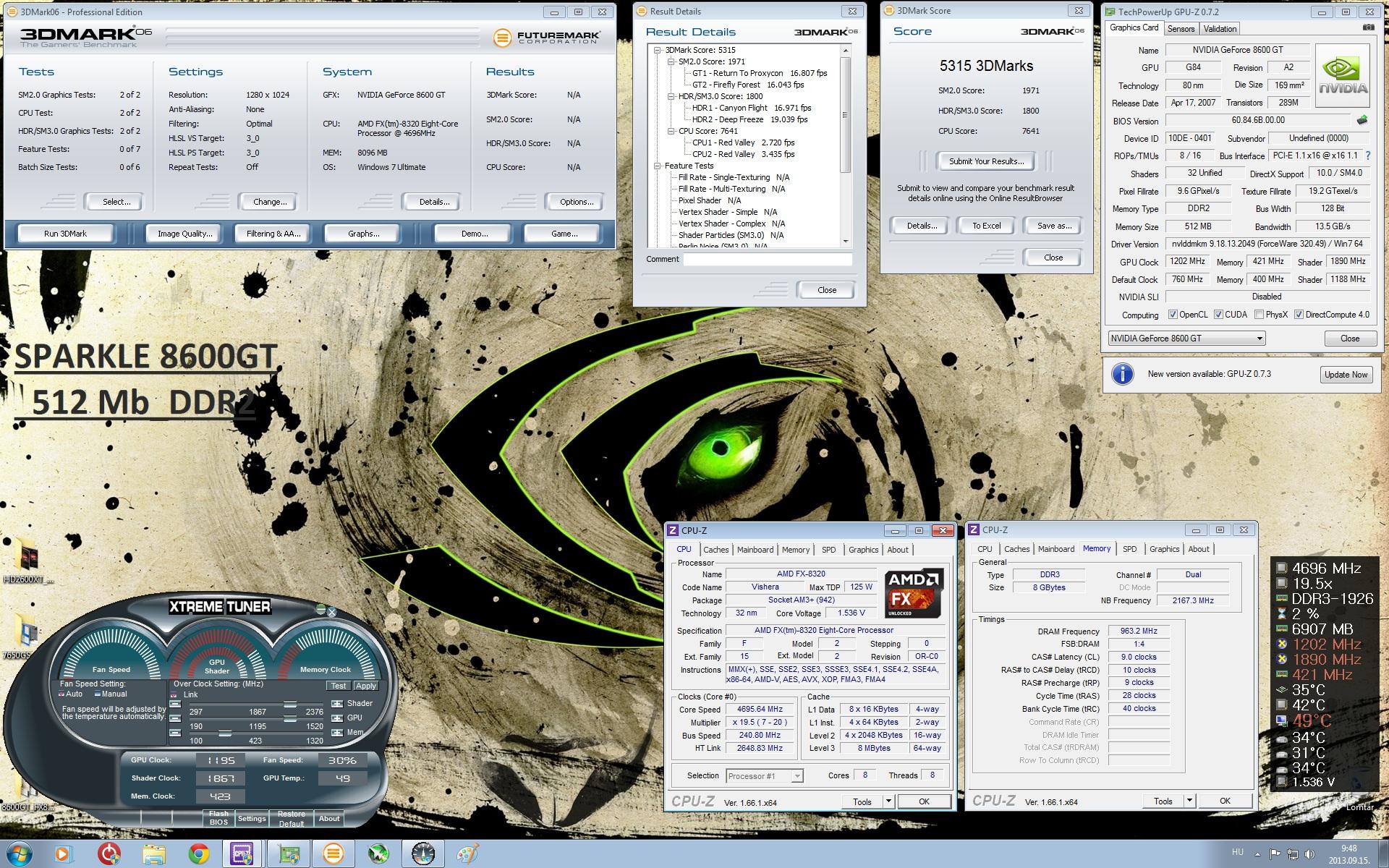1389x868 pixels.
Task: Minimize Xtreme Tuner with green button
Action: [x=320, y=610]
